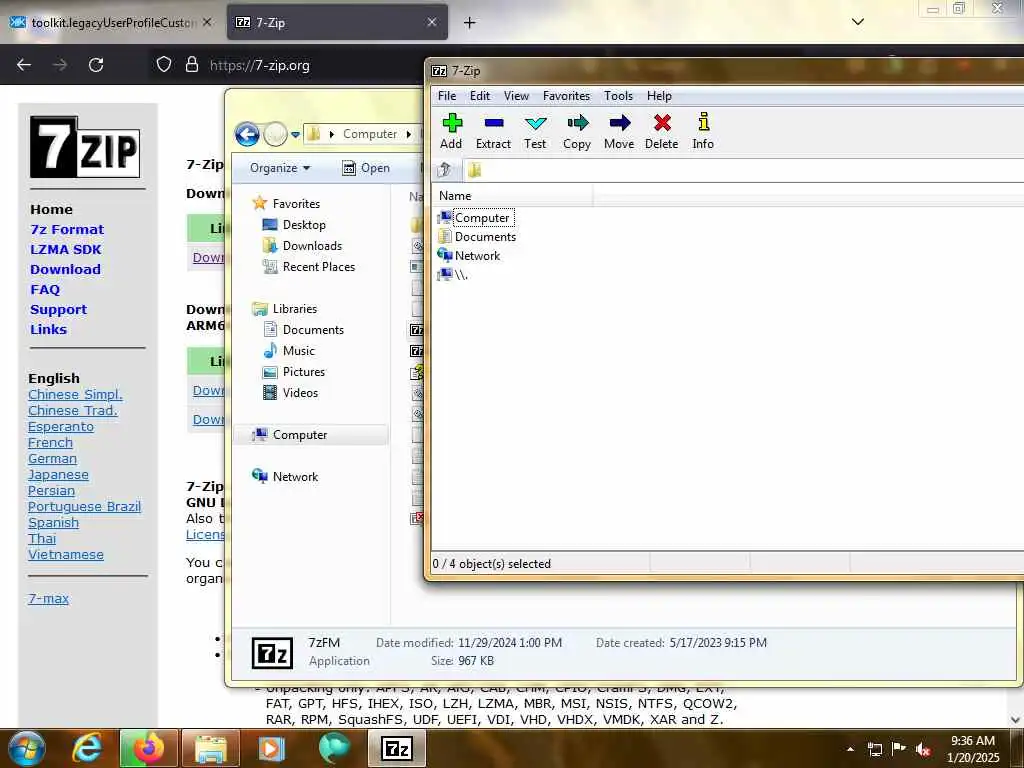Viewport: 1024px width, 768px height.
Task: Switch site language to Esperanto
Action: pyautogui.click(x=61, y=426)
